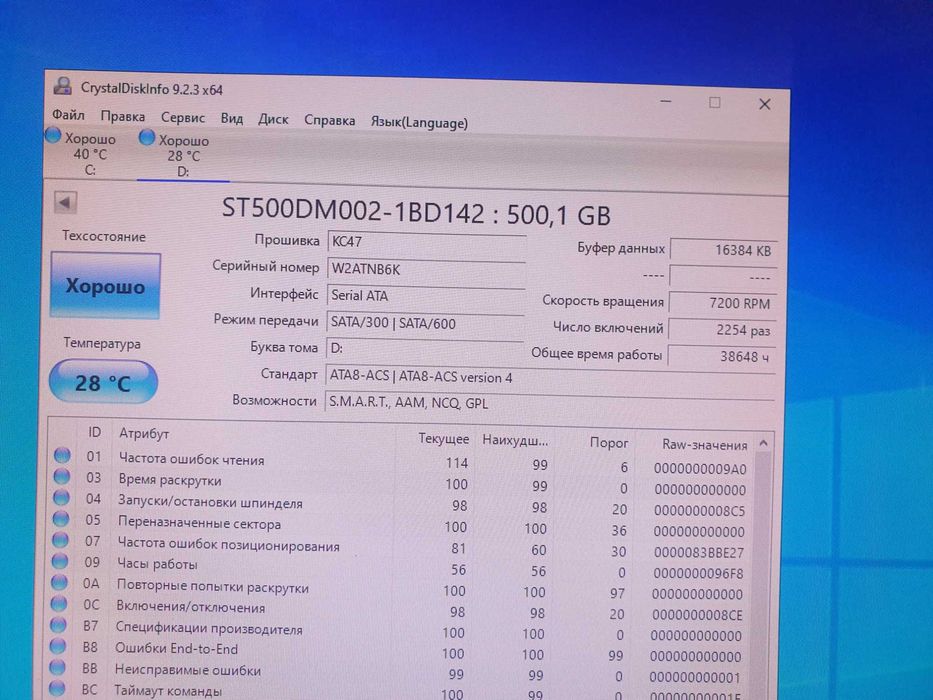Select row Переназначенные сектора
933x700 pixels.
click(402, 526)
